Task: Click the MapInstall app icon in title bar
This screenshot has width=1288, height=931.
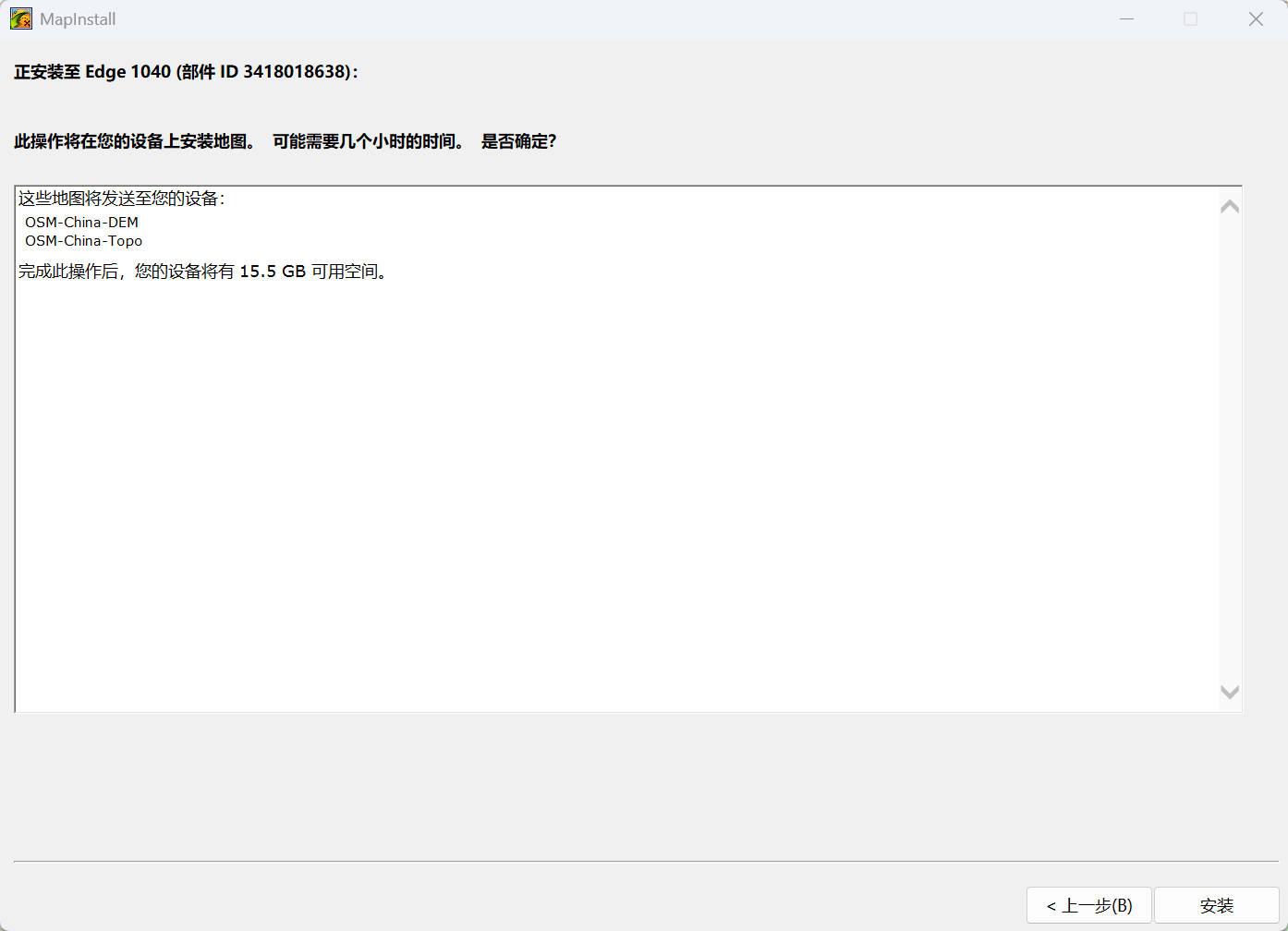Action: [20, 18]
